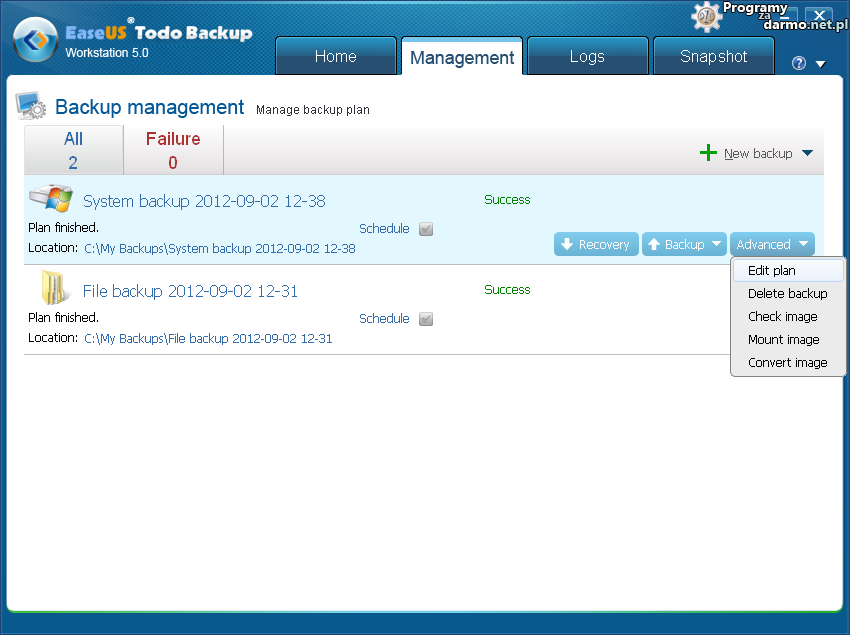Show the Failure backups filter
The image size is (850, 635).
173,150
